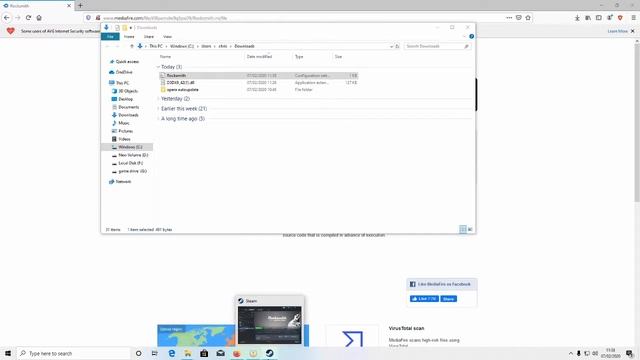Click Learn More in the notification bar

[x=617, y=31]
